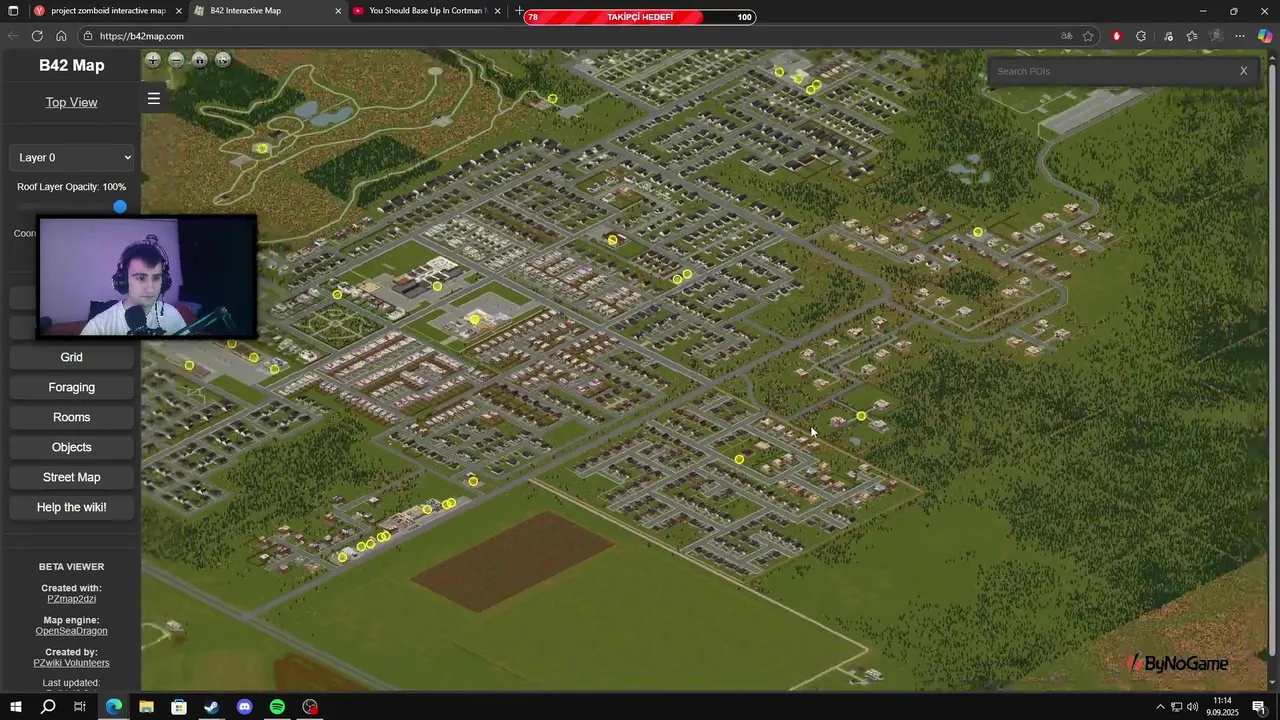The width and height of the screenshot is (1280, 720).
Task: Toggle the Street Map overlay button
Action: coord(71,477)
